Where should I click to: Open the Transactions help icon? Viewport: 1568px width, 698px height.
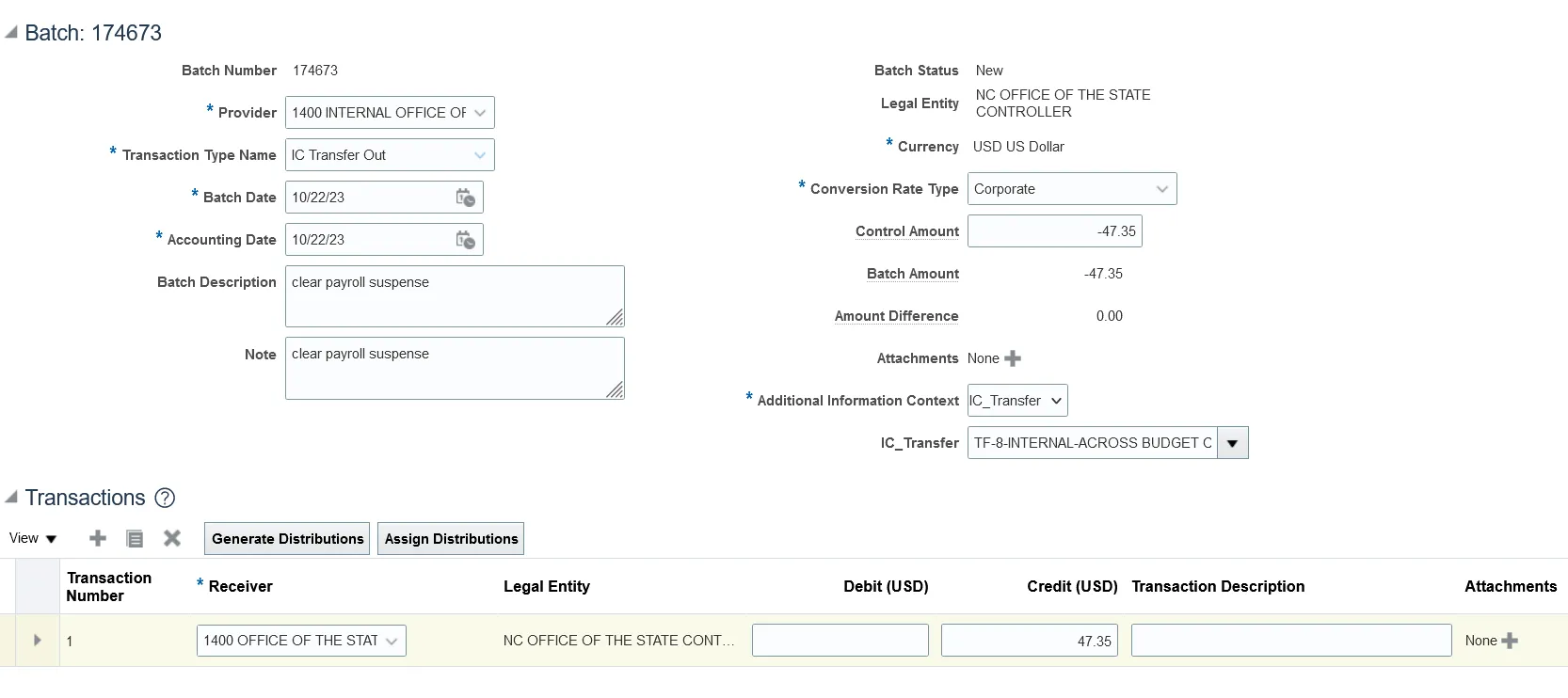coord(165,498)
